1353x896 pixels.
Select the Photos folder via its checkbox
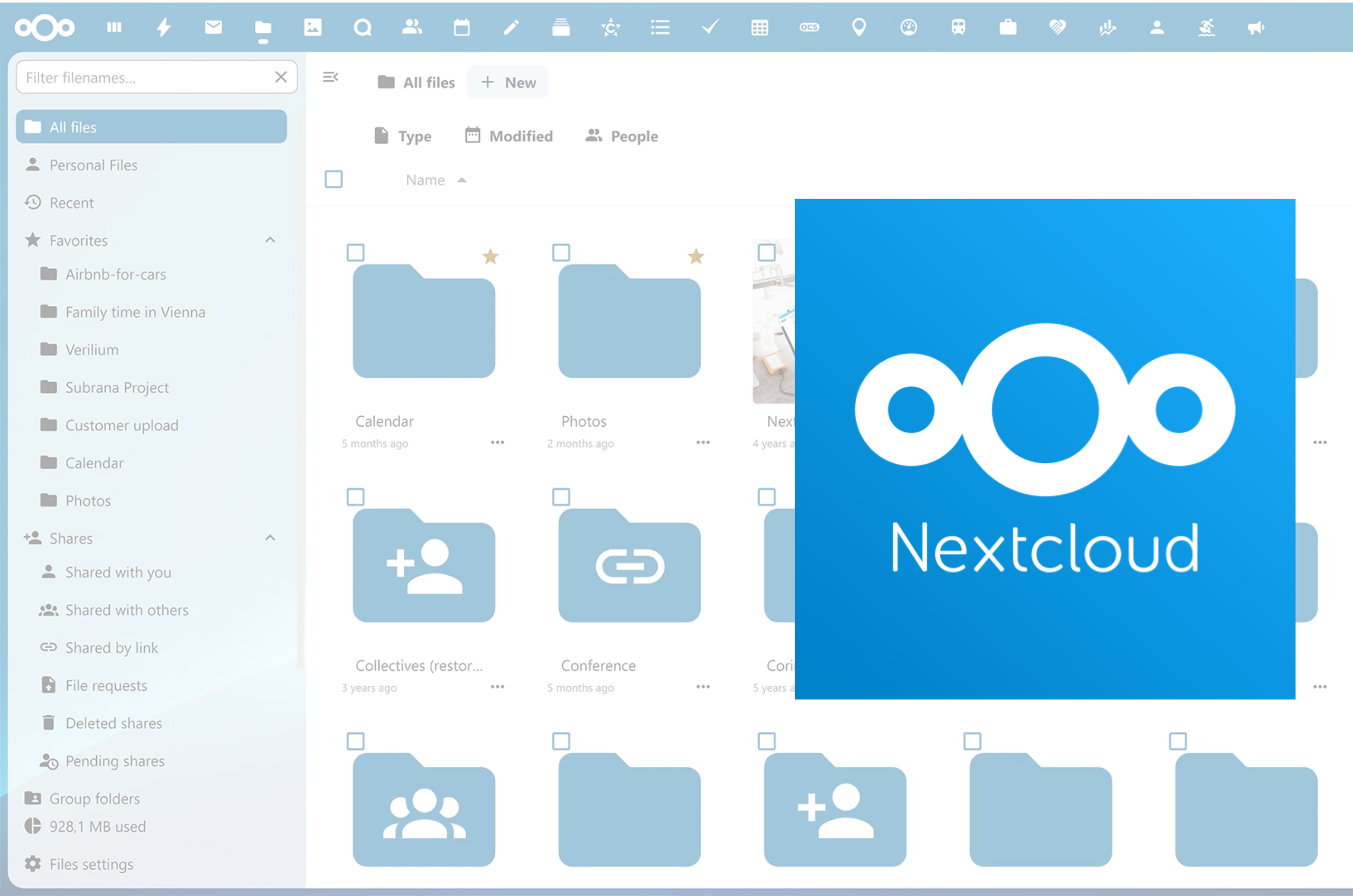tap(561, 252)
